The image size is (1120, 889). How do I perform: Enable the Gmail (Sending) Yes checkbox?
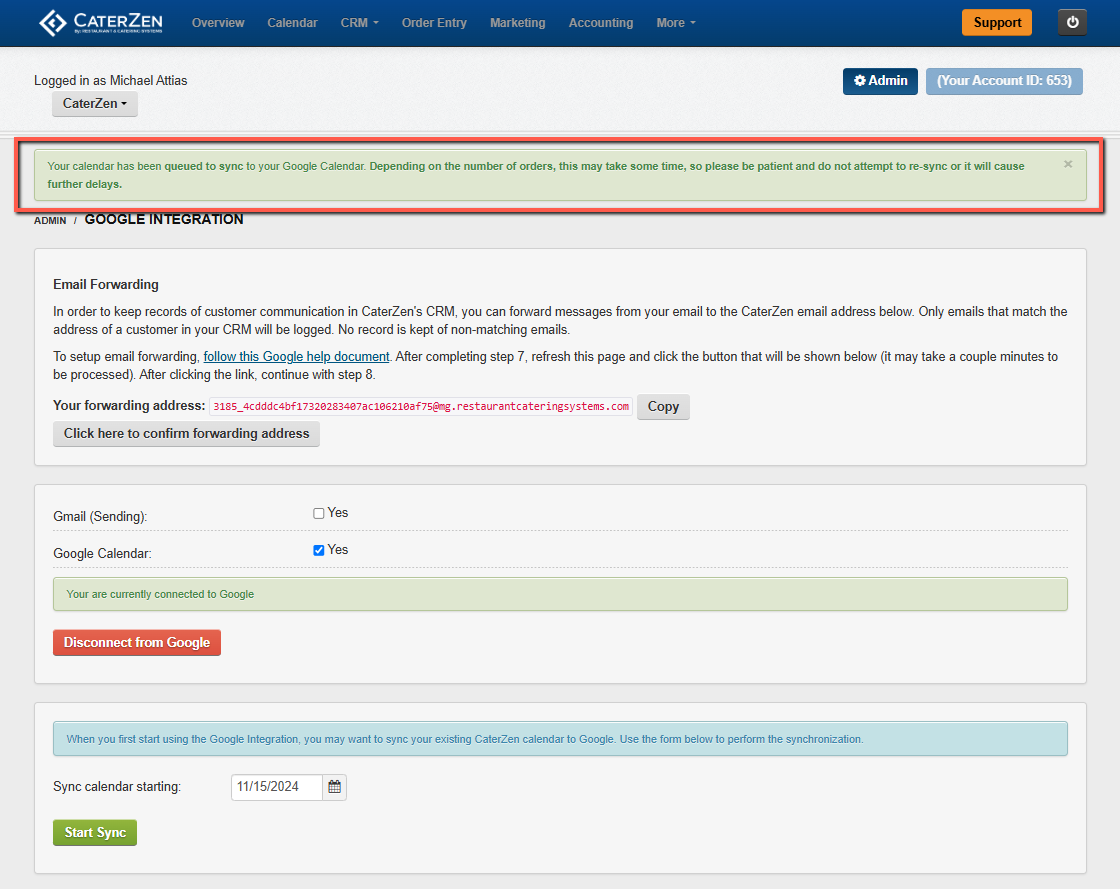point(319,513)
